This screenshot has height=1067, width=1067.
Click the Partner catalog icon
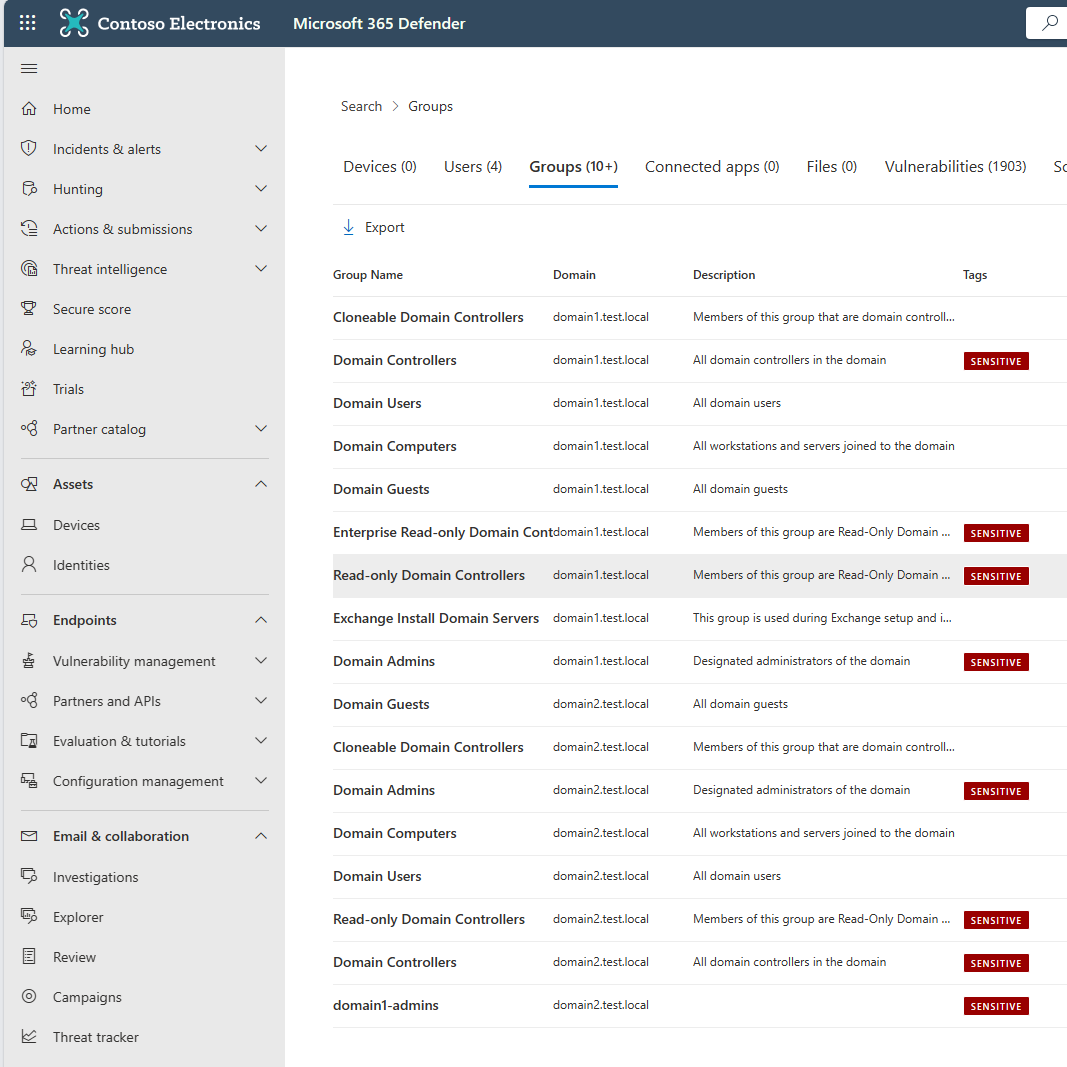coord(29,429)
